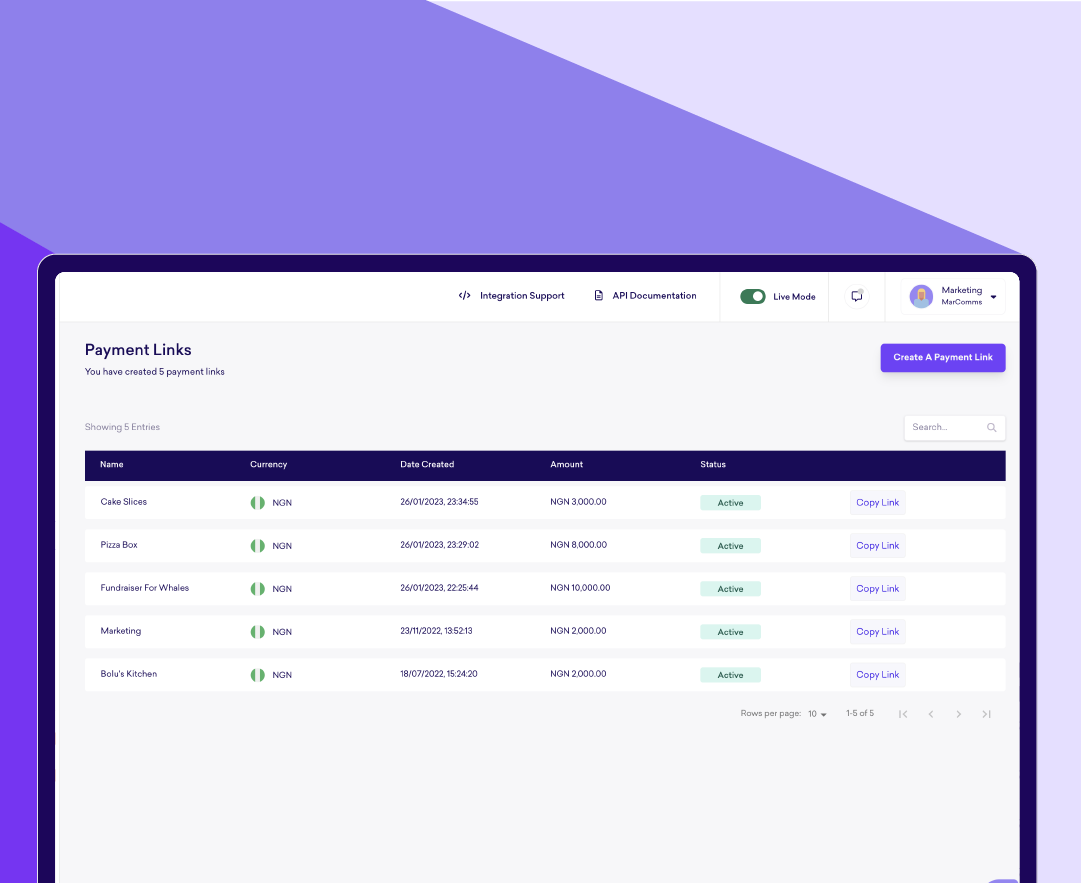Select the Pizza Box name cell
The height and width of the screenshot is (883, 1081).
[119, 545]
